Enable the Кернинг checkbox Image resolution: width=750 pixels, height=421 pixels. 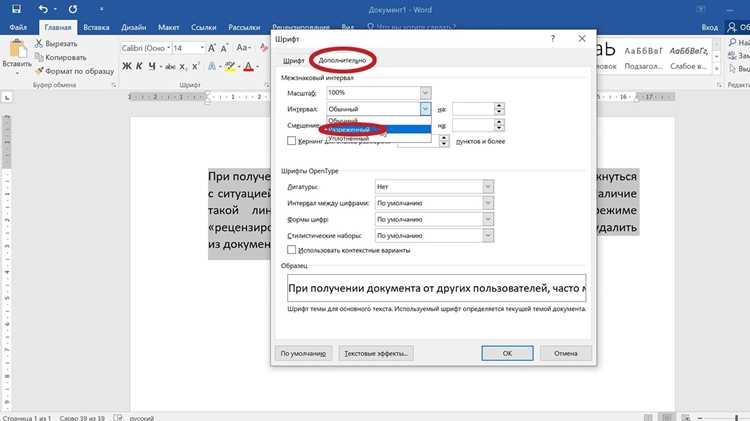pyautogui.click(x=291, y=141)
